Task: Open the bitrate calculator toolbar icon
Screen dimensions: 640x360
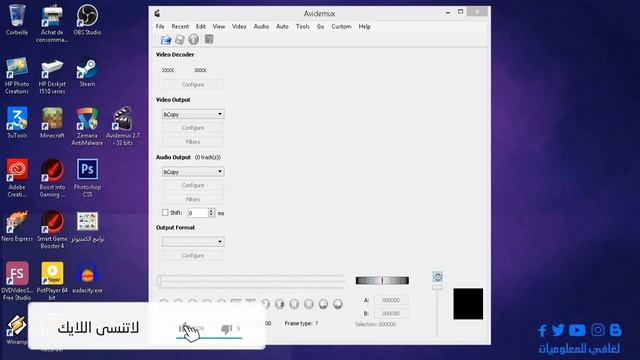Action: pyautogui.click(x=209, y=39)
